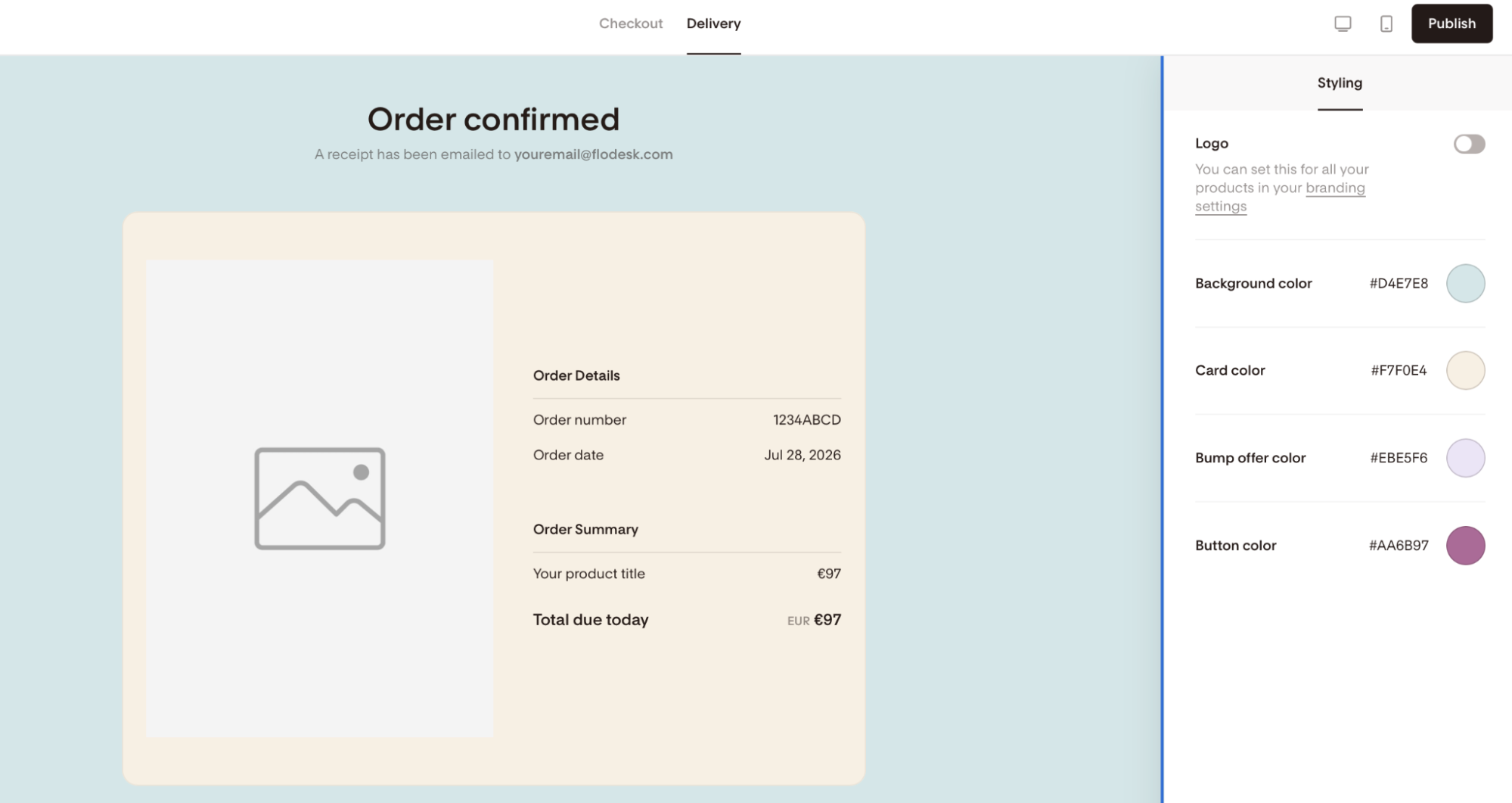This screenshot has height=803, width=1512.
Task: Switch to desktop preview icon
Action: 1343,23
